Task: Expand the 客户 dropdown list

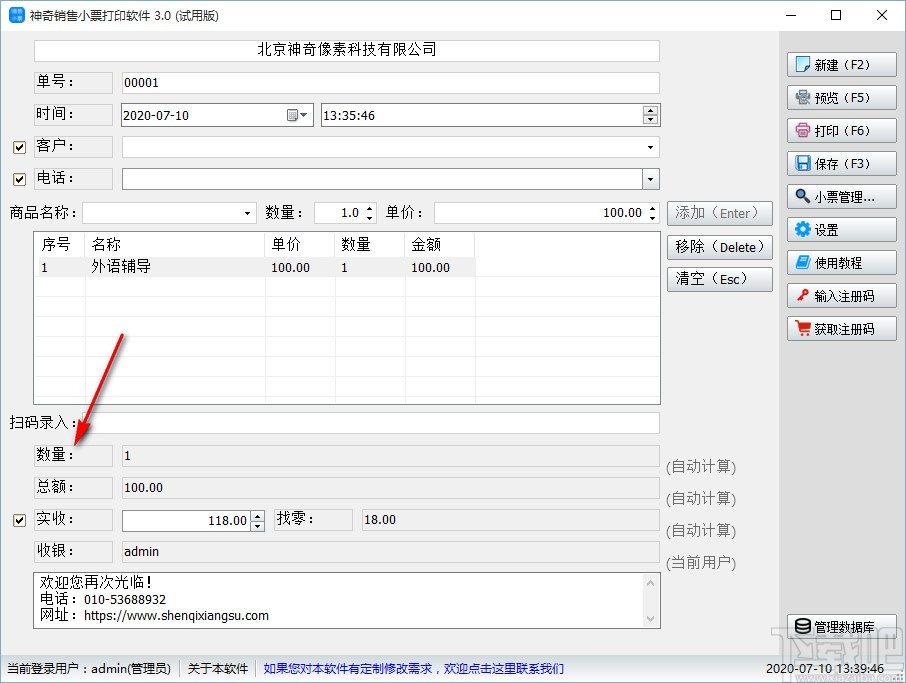Action: tap(651, 147)
